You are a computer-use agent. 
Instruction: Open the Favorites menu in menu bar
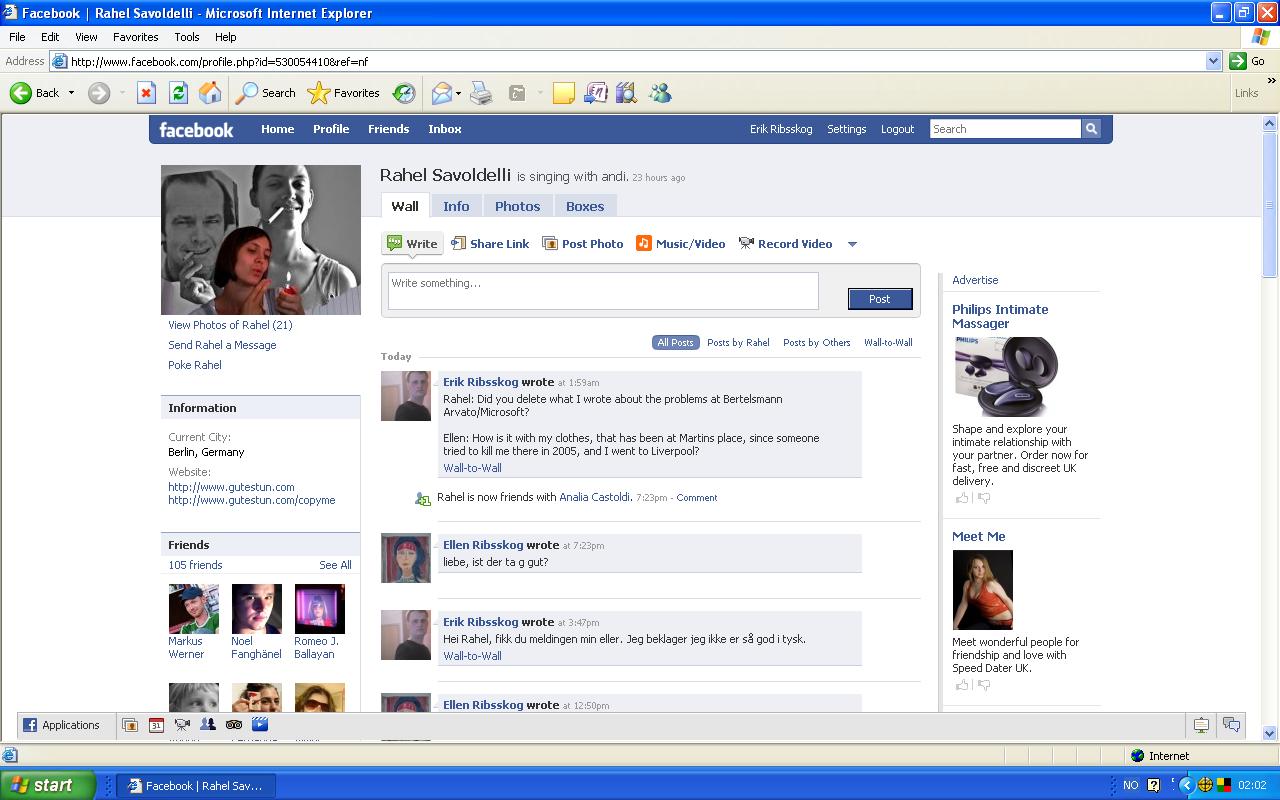[x=135, y=37]
